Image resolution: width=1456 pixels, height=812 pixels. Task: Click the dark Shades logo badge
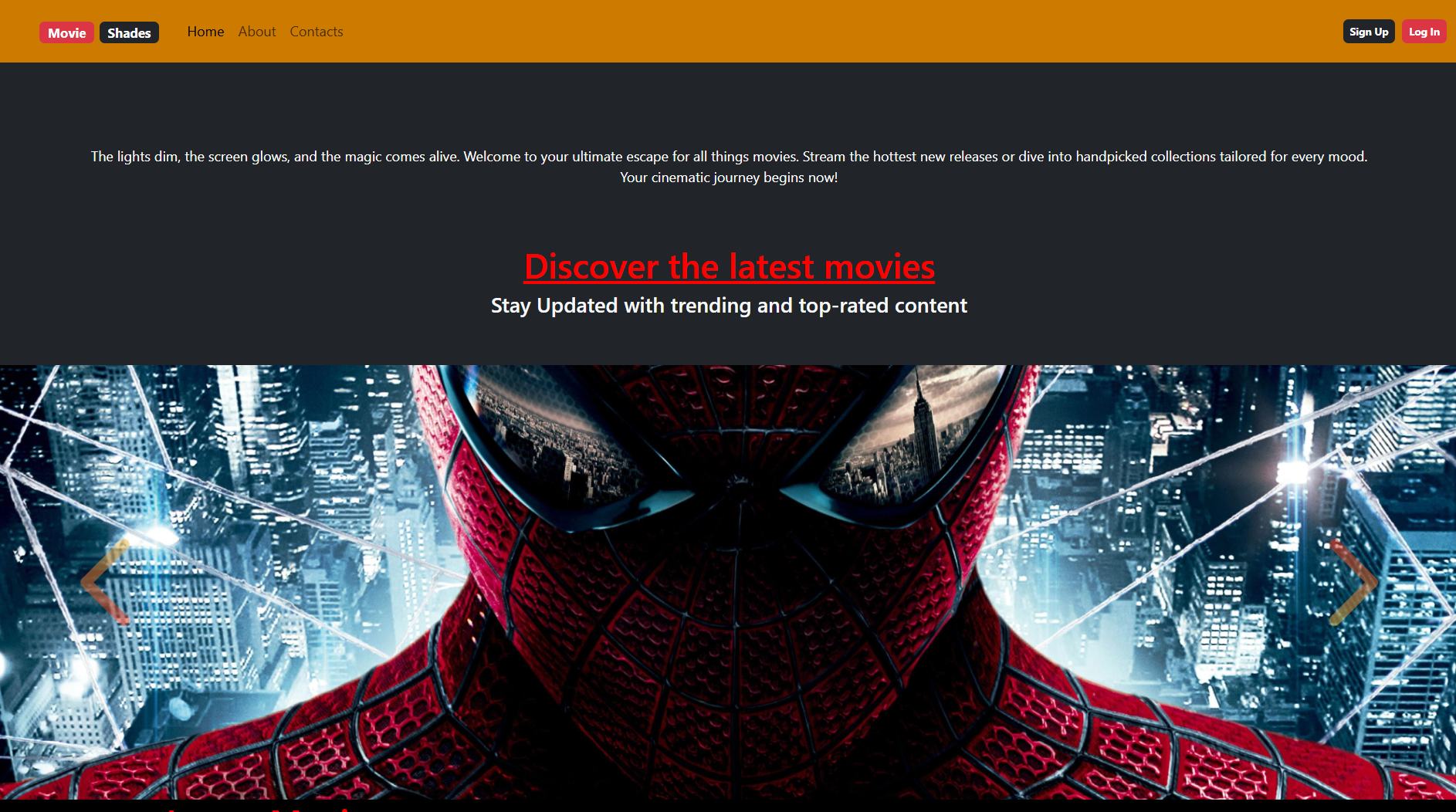point(129,32)
